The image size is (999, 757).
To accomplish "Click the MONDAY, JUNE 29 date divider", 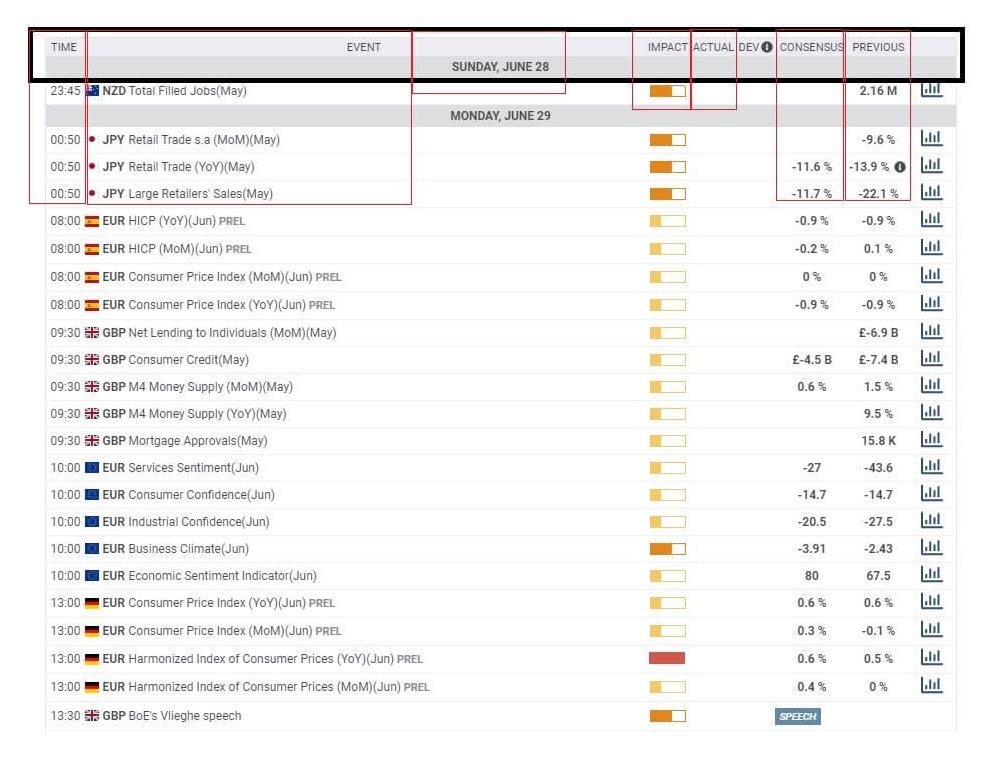I will coord(500,116).
